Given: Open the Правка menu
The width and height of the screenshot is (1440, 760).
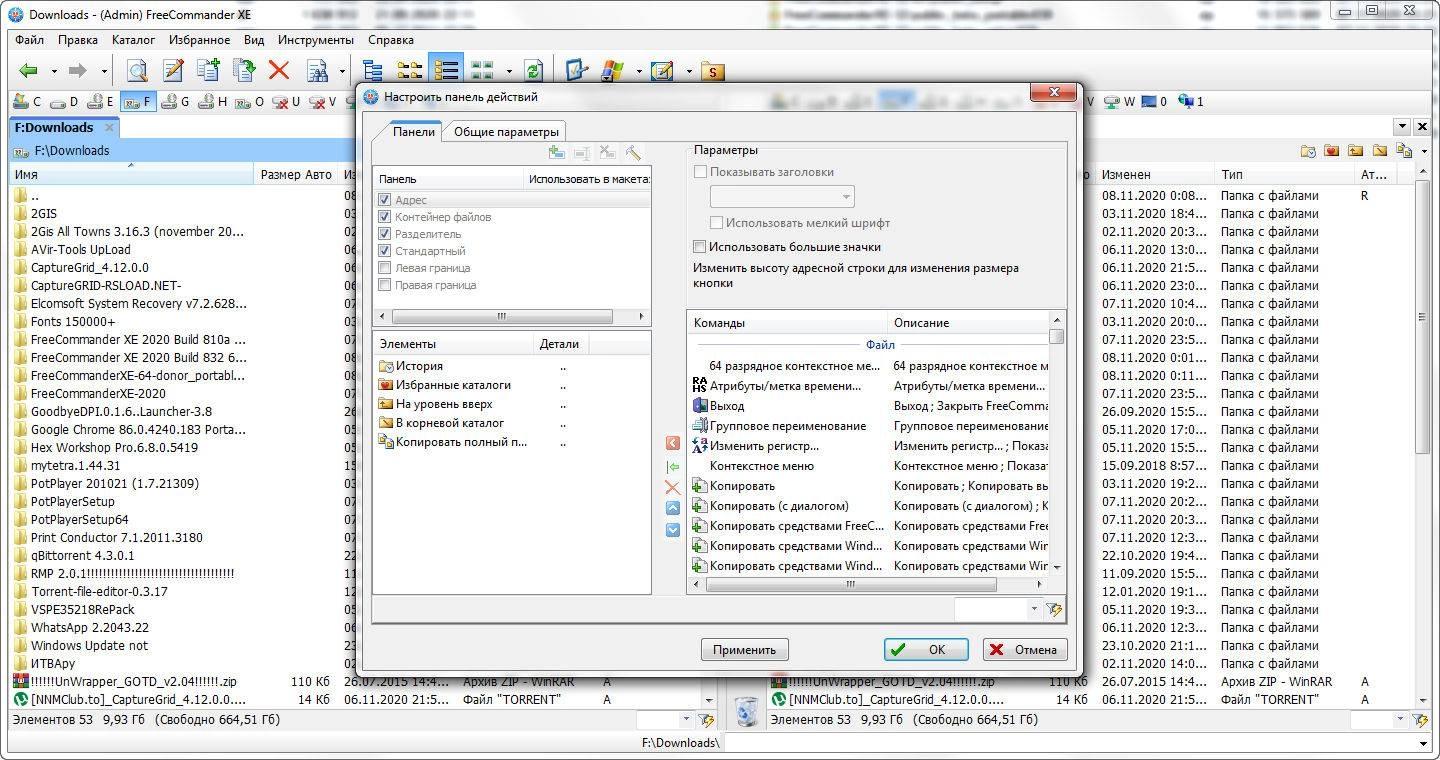Looking at the screenshot, I should click(78, 40).
